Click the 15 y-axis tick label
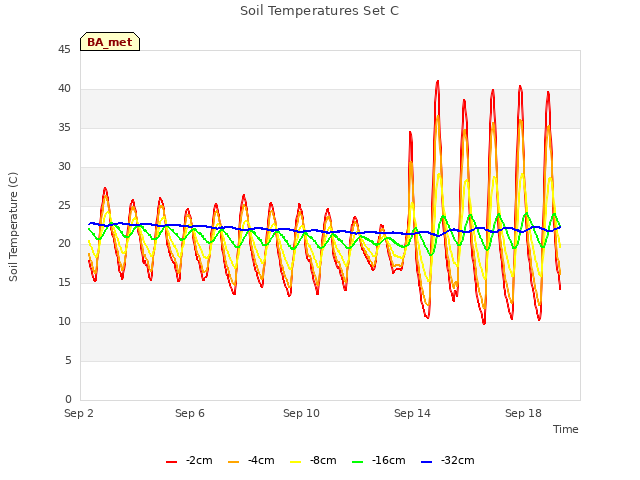The height and width of the screenshot is (480, 640). point(64,282)
